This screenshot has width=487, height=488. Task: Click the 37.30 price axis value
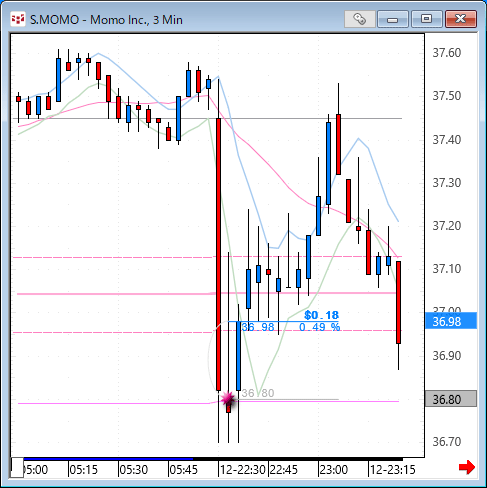pos(447,183)
